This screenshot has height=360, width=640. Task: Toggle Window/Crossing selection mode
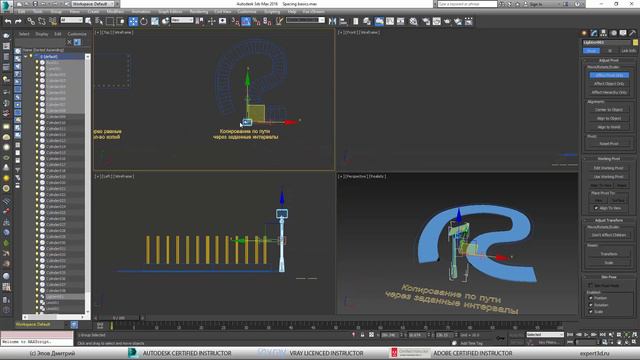120,21
